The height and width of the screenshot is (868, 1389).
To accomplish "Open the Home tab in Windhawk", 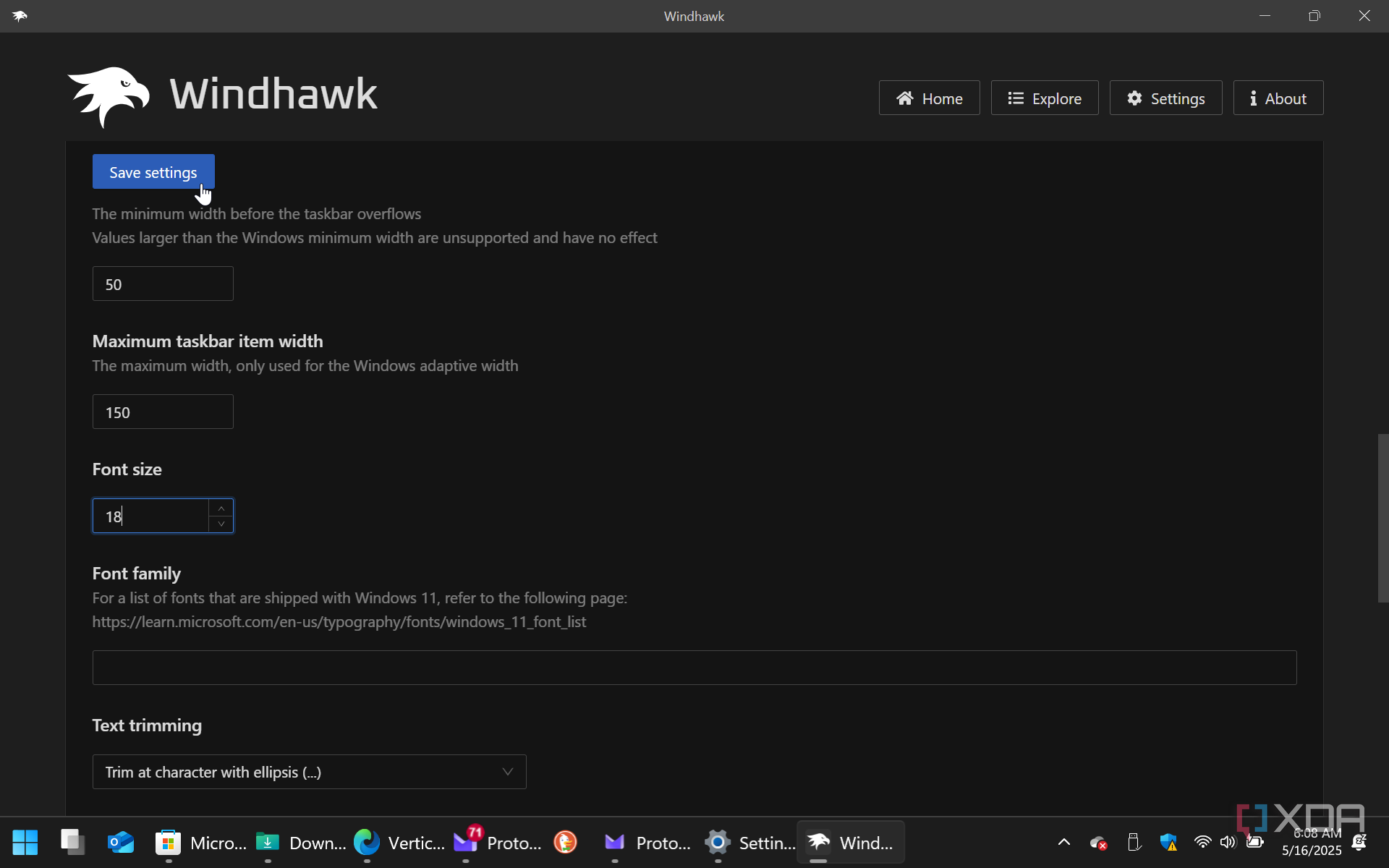I will [x=929, y=98].
